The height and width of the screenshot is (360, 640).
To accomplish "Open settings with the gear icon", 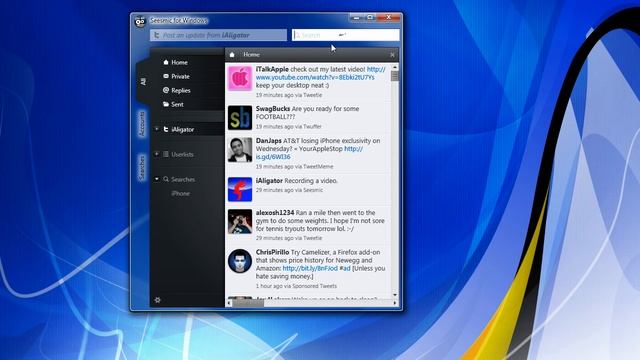I will click(x=158, y=300).
